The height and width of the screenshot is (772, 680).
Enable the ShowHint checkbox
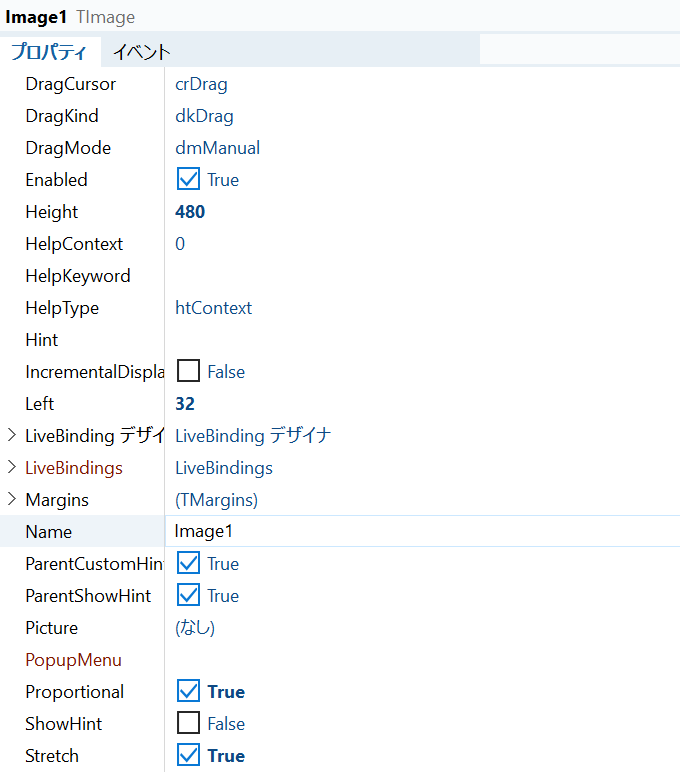pos(188,724)
